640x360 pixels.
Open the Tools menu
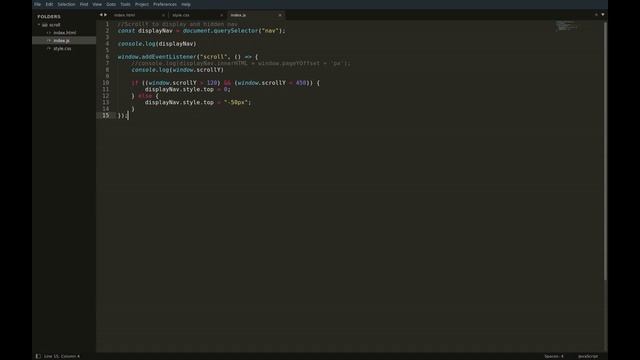125,4
